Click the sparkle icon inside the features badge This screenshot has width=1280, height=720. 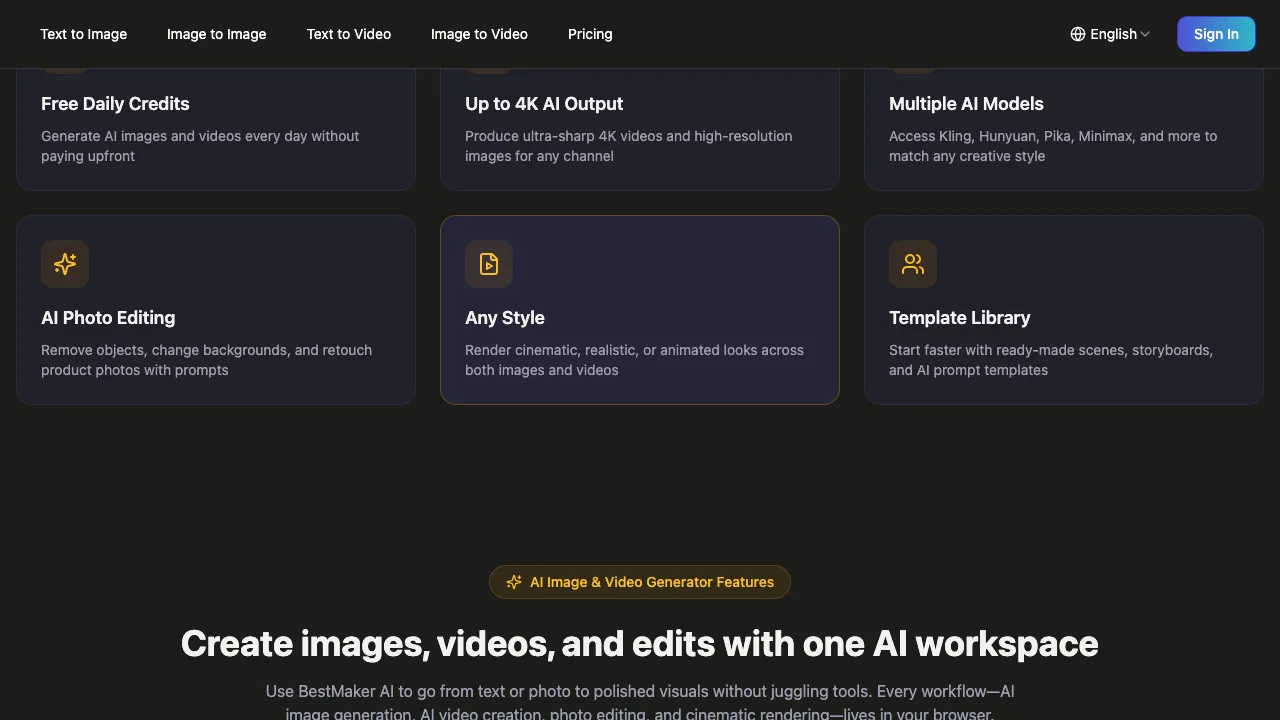tap(514, 581)
